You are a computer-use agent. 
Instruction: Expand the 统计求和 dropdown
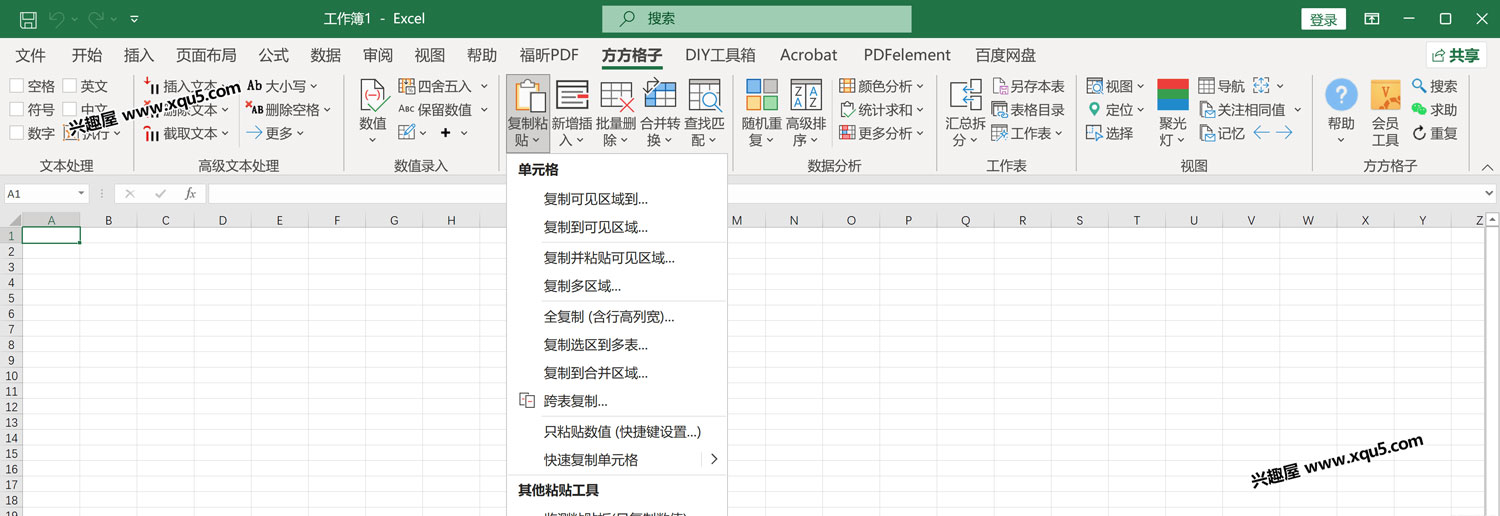920,109
